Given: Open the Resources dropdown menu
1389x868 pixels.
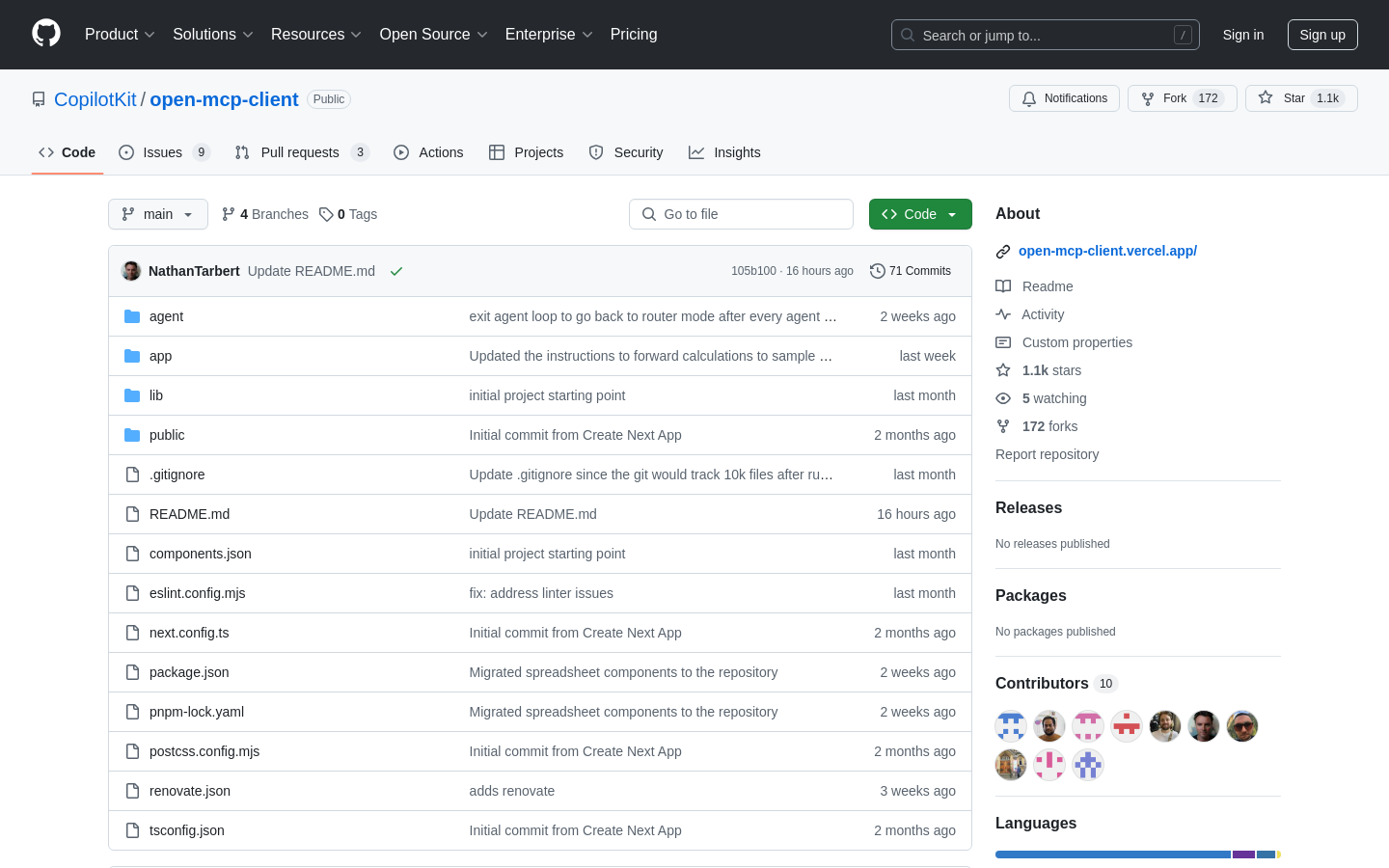Looking at the screenshot, I should click(316, 35).
